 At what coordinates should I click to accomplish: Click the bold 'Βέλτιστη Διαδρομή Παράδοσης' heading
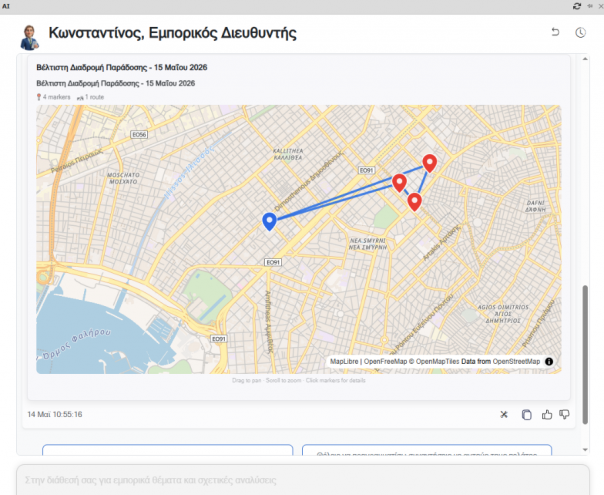[x=122, y=67]
